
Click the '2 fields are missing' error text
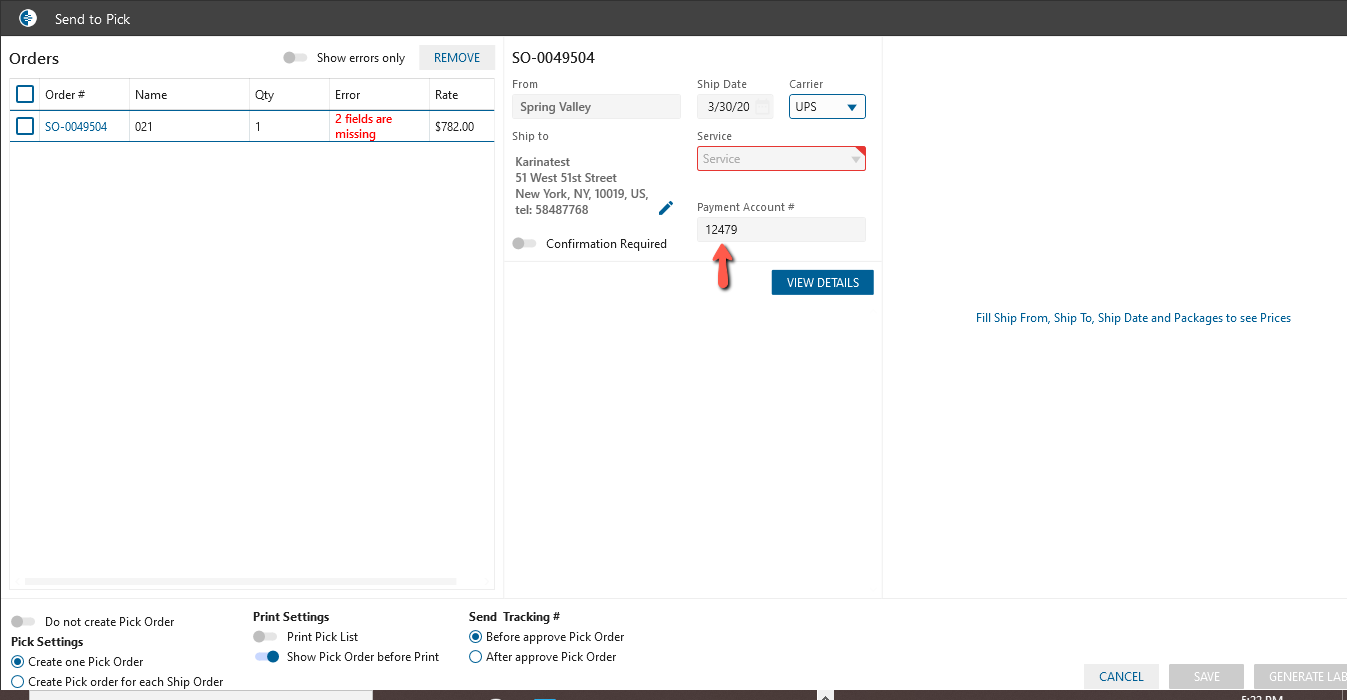364,126
